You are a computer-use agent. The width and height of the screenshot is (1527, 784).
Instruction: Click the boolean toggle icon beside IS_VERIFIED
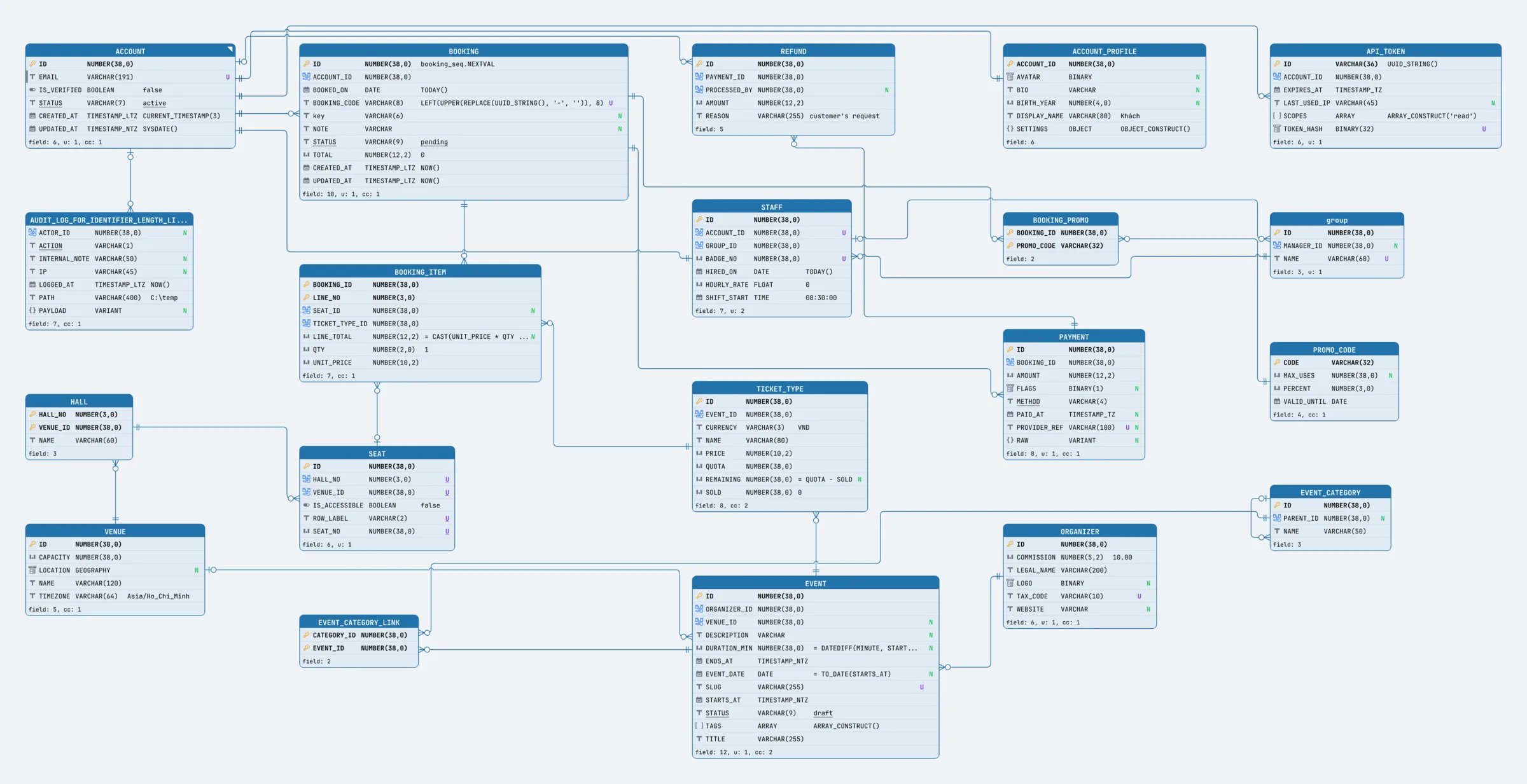32,90
